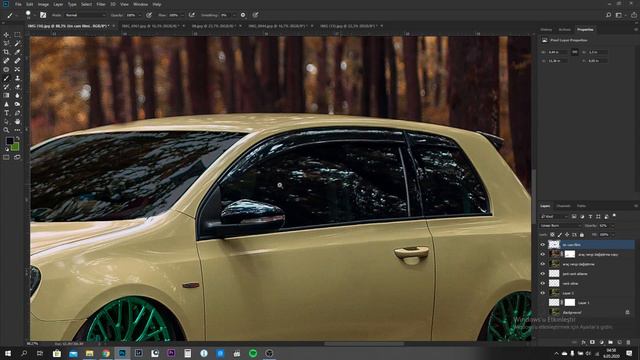The width and height of the screenshot is (640, 360).
Task: Switch to the Channels tab
Action: (x=564, y=206)
